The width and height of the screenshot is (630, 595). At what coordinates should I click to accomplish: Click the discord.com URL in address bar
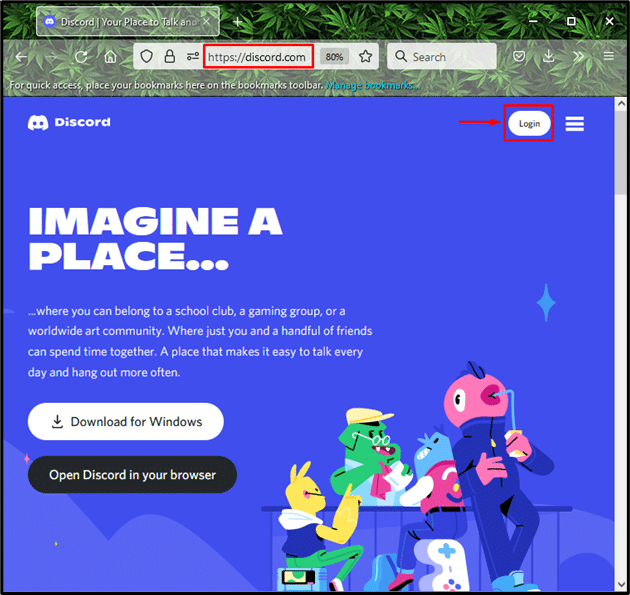pyautogui.click(x=257, y=57)
